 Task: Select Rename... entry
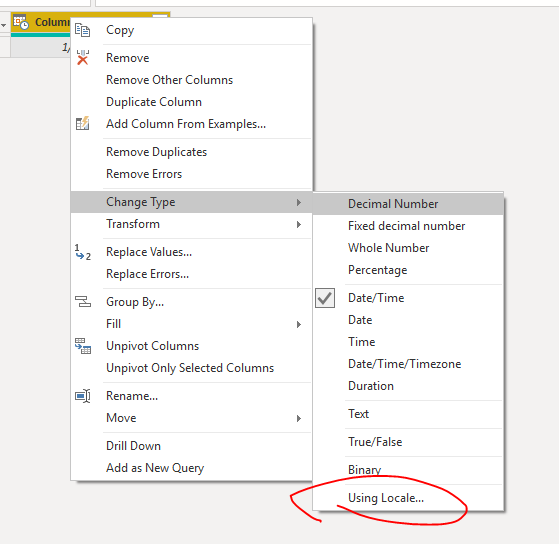(x=191, y=396)
